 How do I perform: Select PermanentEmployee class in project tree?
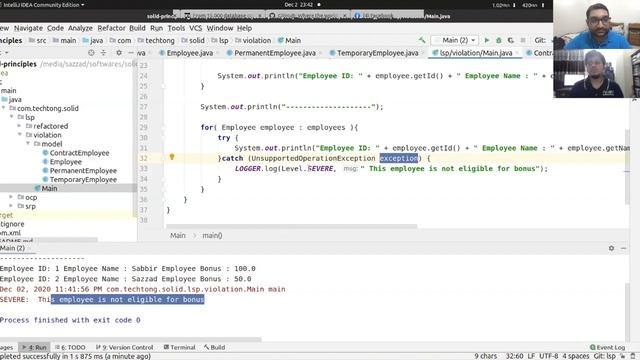(x=83, y=171)
